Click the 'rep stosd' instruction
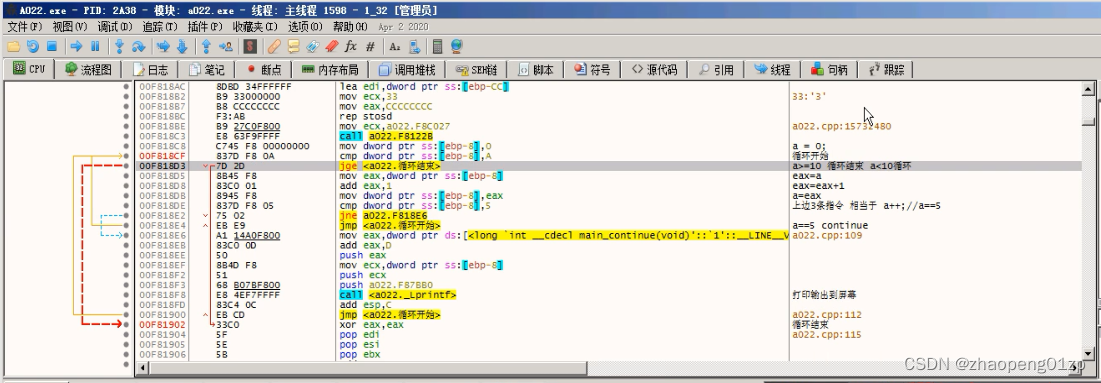Viewport: 1101px width, 383px height. (365, 117)
